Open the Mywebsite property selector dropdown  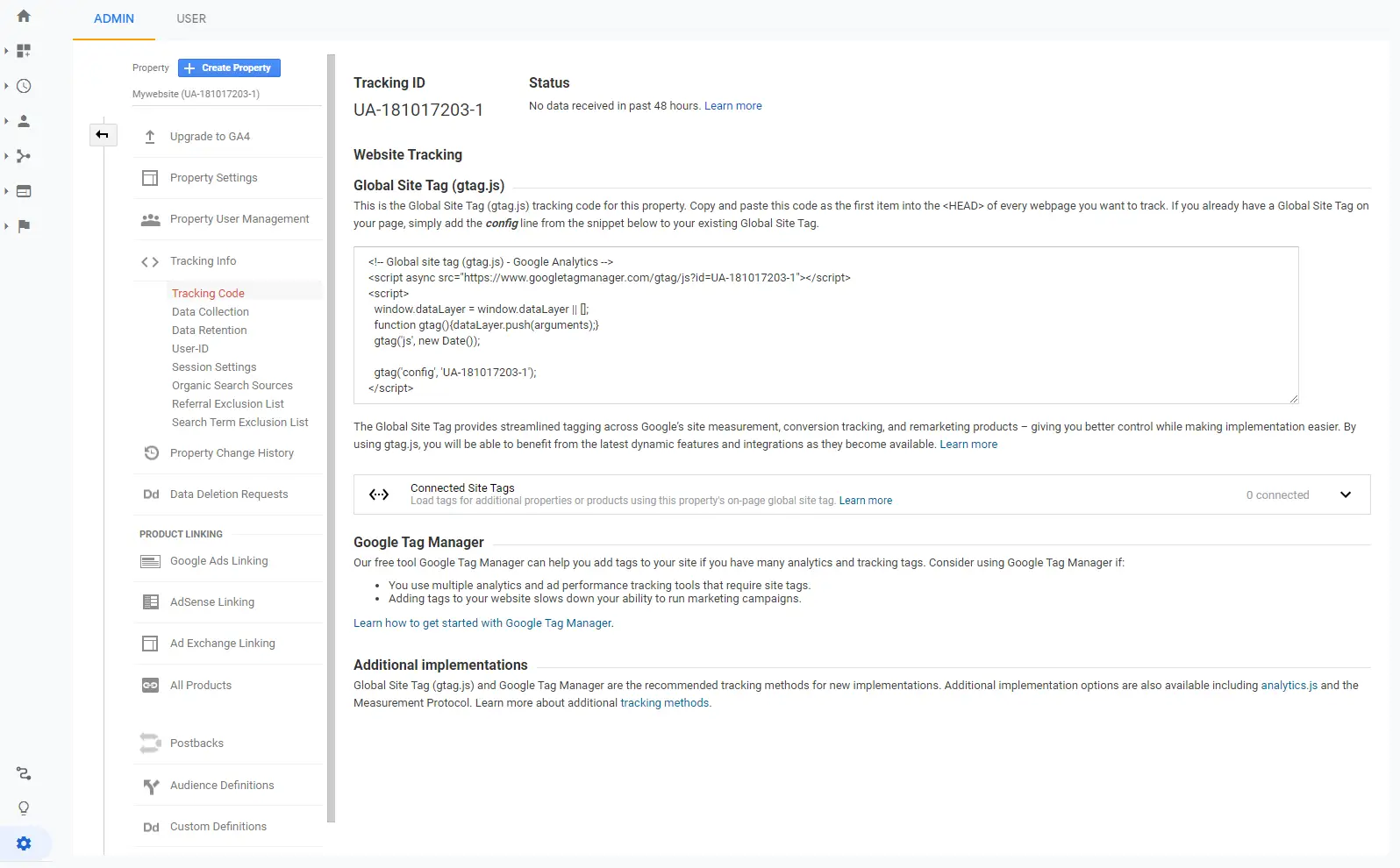tap(226, 94)
